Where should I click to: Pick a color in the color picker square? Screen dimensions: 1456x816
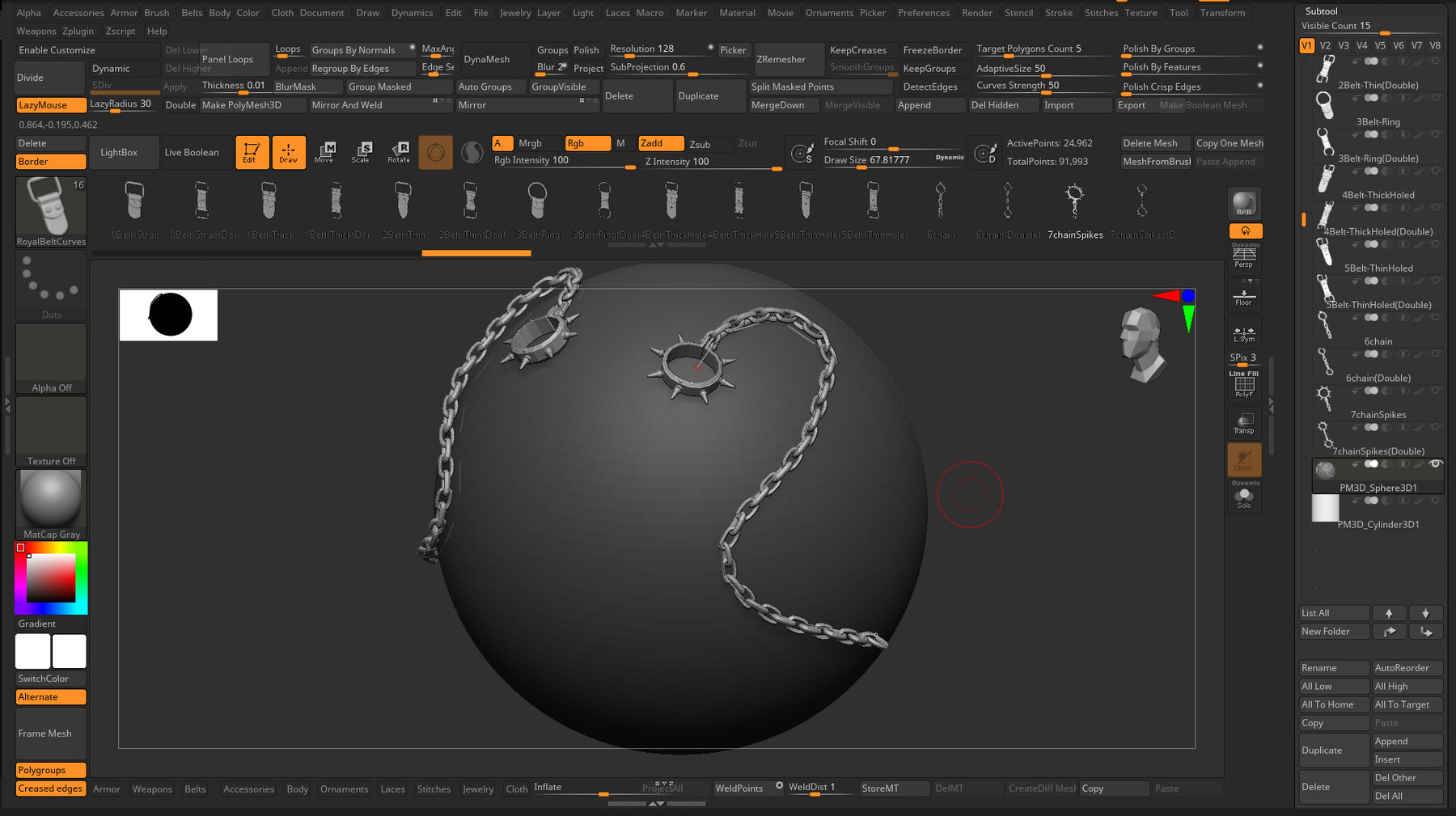coord(51,578)
